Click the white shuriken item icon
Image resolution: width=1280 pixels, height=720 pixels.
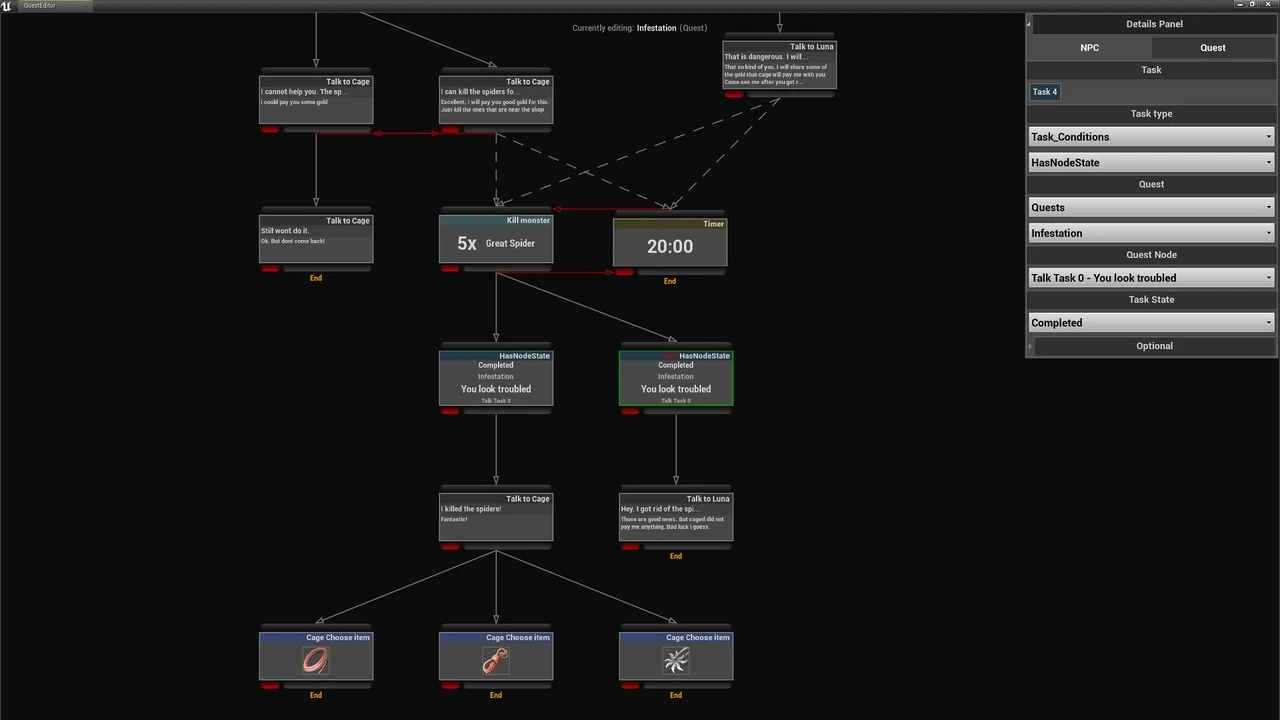tap(676, 660)
